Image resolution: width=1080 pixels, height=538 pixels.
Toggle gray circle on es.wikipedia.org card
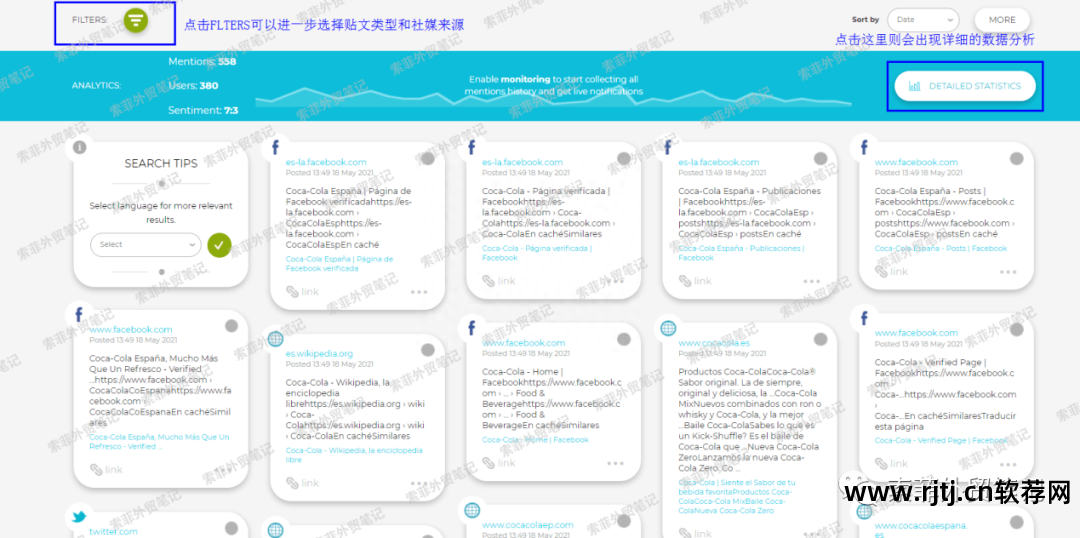click(x=428, y=350)
